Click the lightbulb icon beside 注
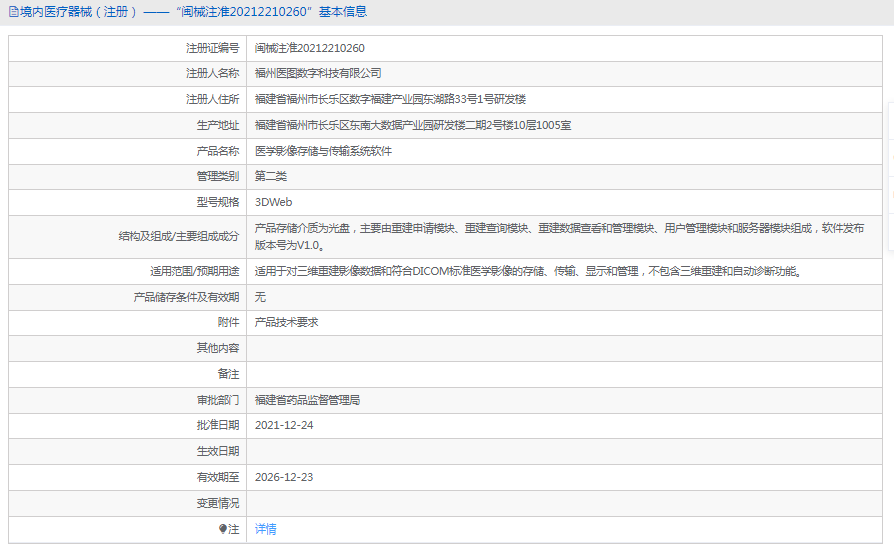 pyautogui.click(x=223, y=529)
